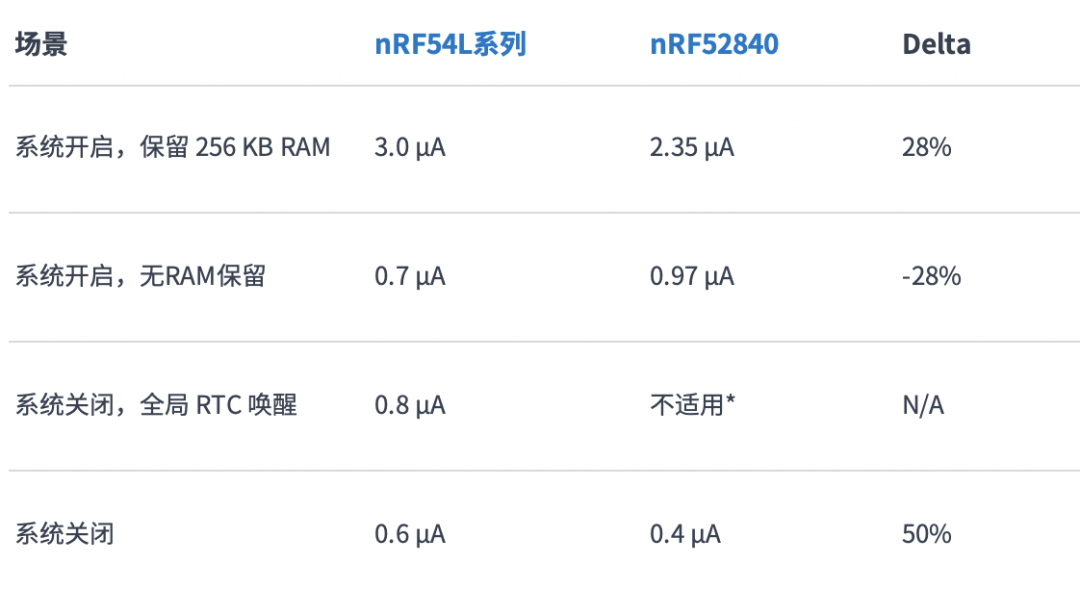1080x589 pixels.
Task: Click the Delta column header
Action: [936, 45]
